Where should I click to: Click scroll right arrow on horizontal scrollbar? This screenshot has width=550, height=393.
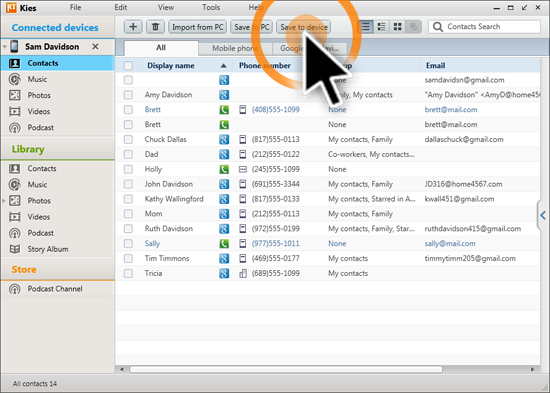[x=532, y=369]
